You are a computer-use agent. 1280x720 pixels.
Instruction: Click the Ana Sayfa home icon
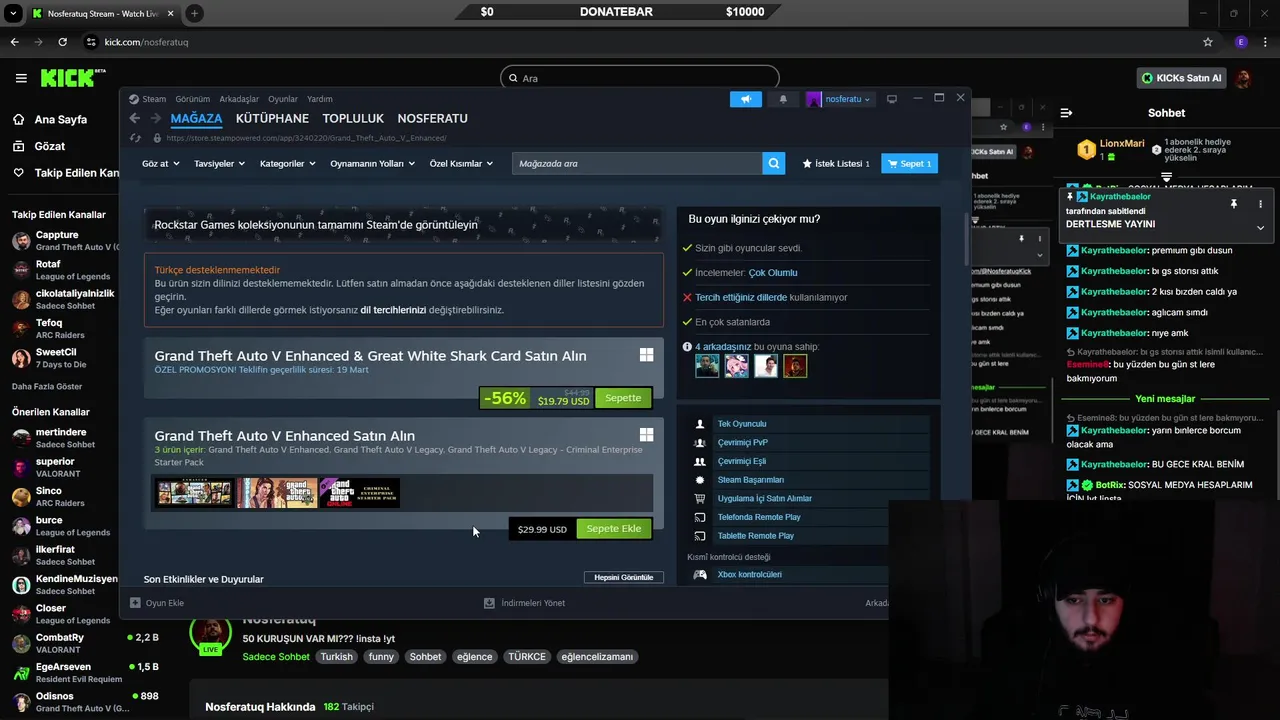18,119
